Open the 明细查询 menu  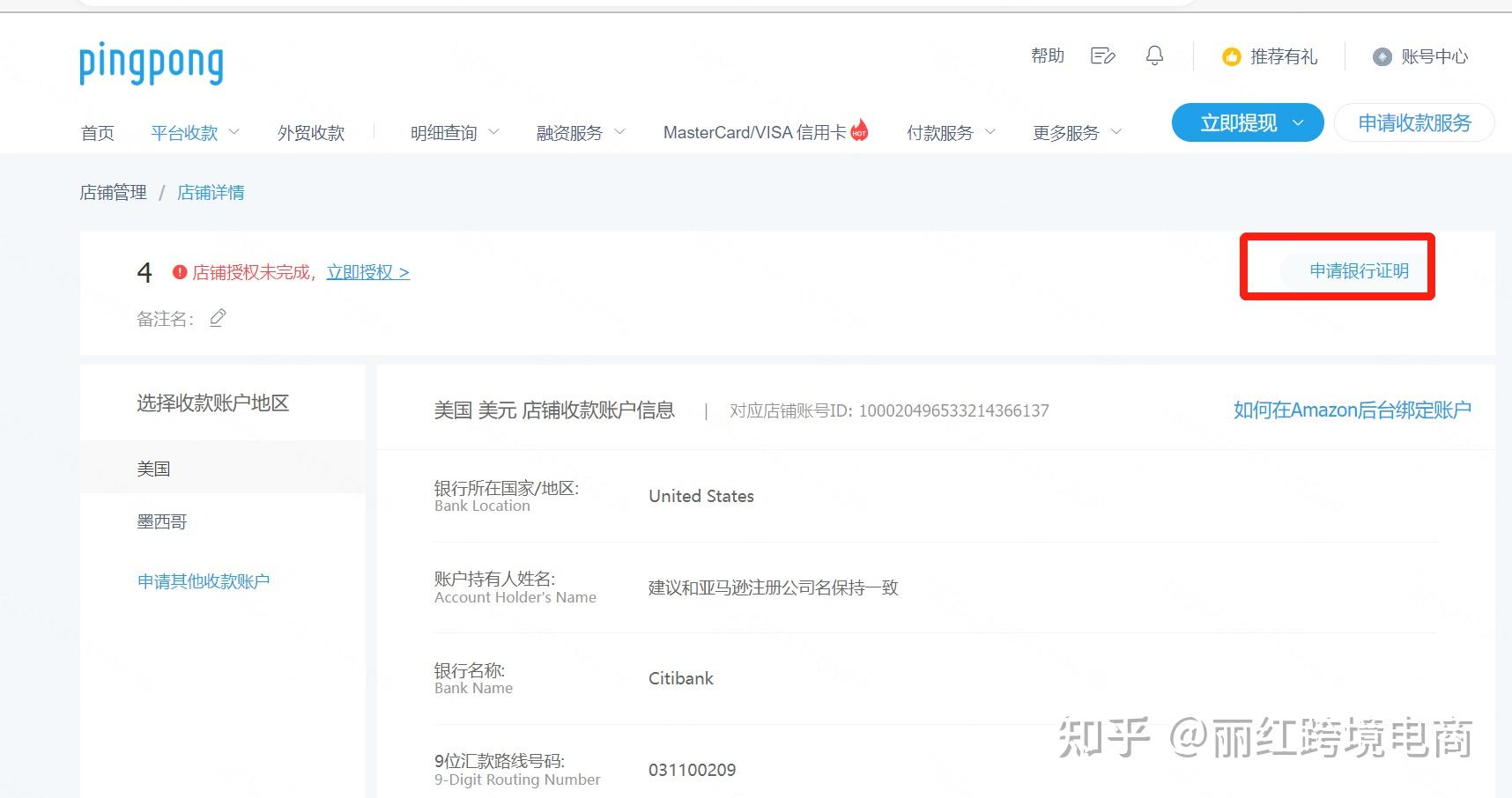pyautogui.click(x=443, y=133)
